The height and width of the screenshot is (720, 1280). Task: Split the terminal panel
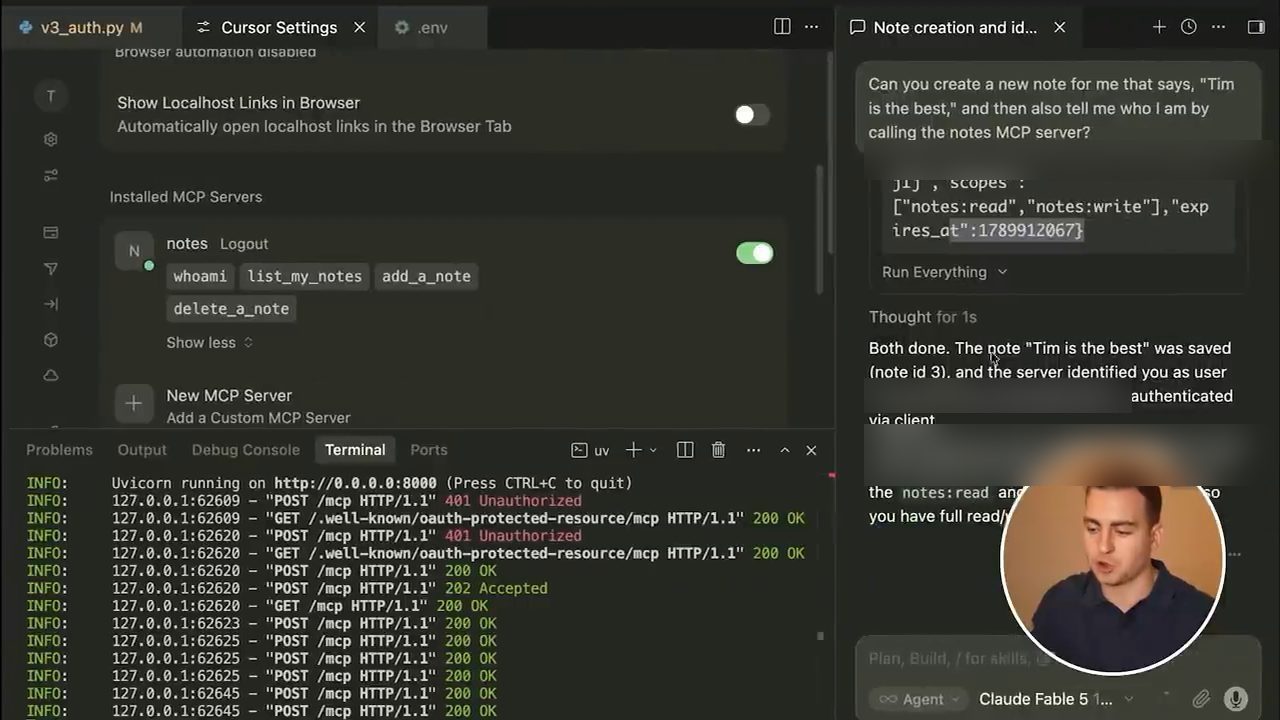click(685, 450)
